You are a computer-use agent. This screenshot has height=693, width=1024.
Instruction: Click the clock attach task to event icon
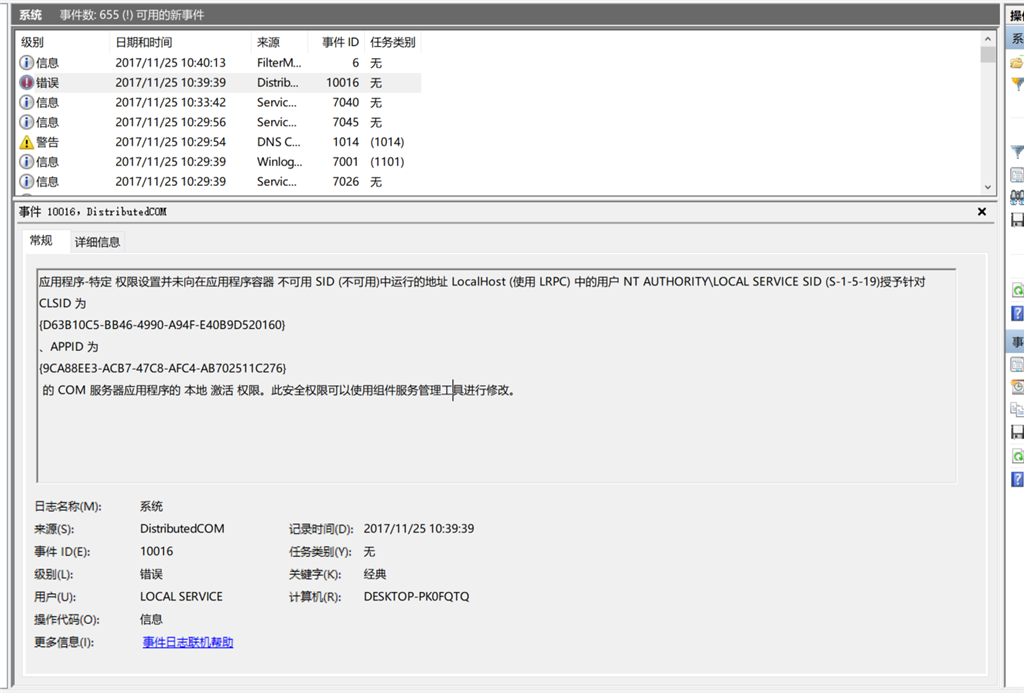(x=1017, y=387)
